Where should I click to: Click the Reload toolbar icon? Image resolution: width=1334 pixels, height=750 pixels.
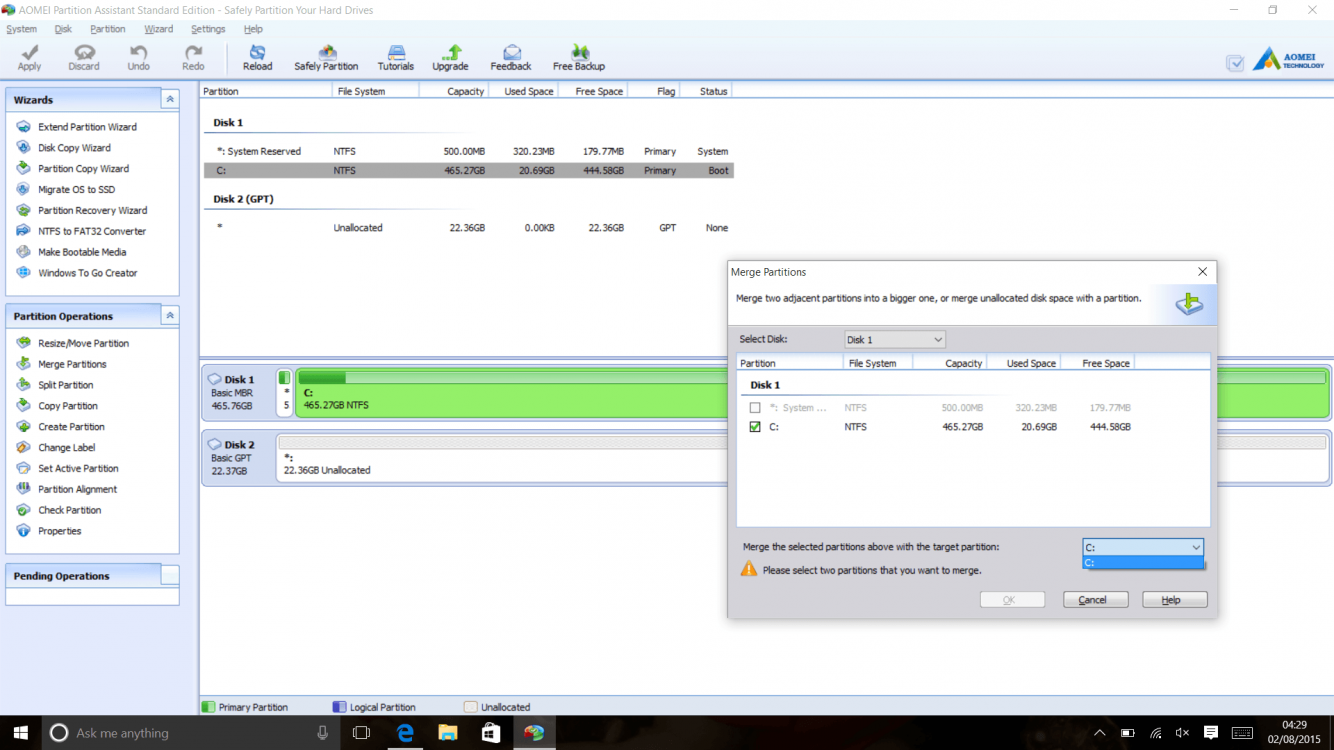tap(257, 57)
